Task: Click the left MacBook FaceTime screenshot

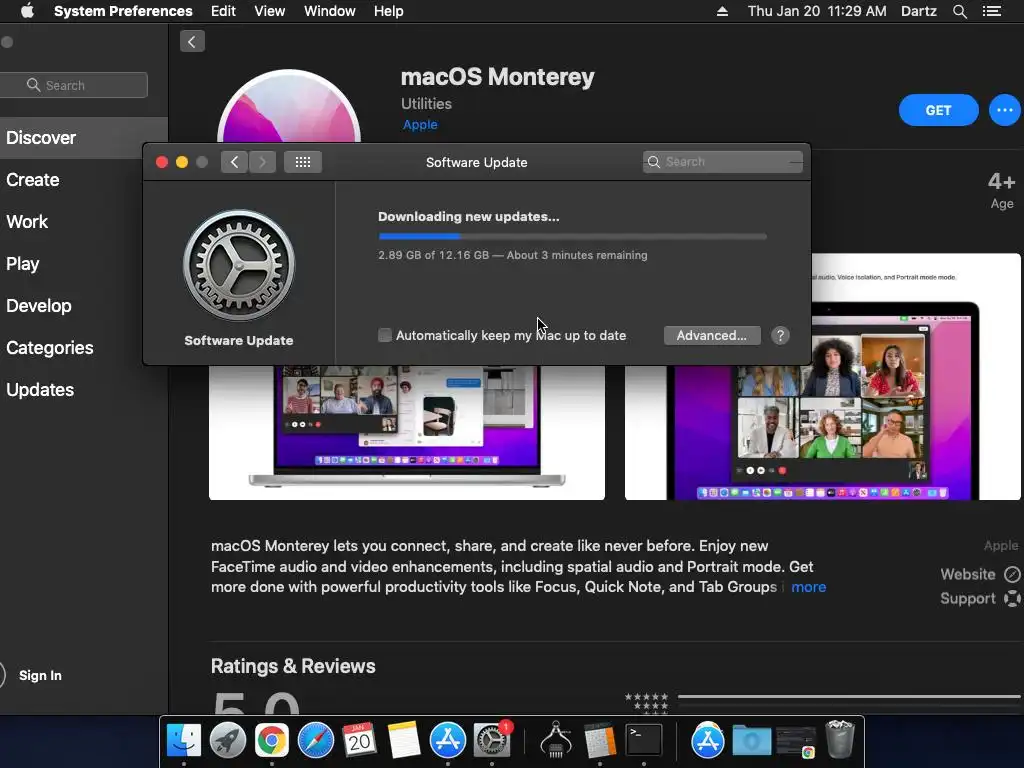Action: click(x=407, y=432)
